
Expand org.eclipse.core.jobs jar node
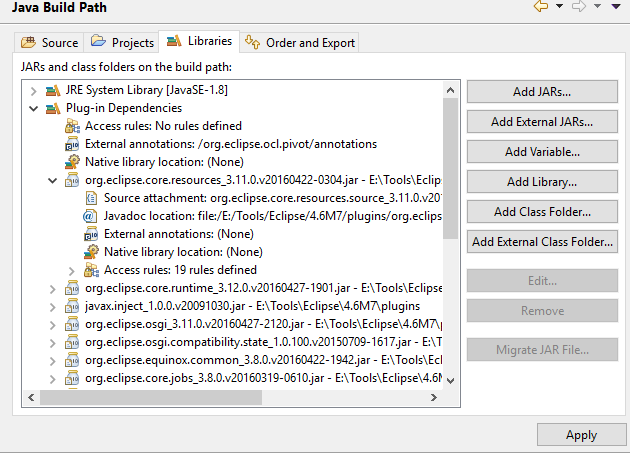click(x=53, y=379)
